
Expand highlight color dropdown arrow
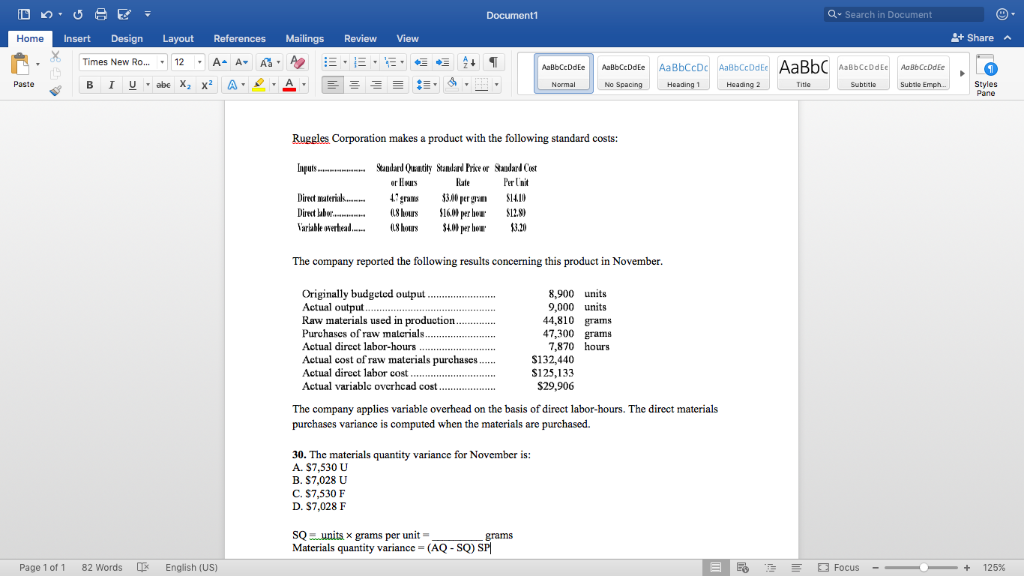[x=274, y=85]
